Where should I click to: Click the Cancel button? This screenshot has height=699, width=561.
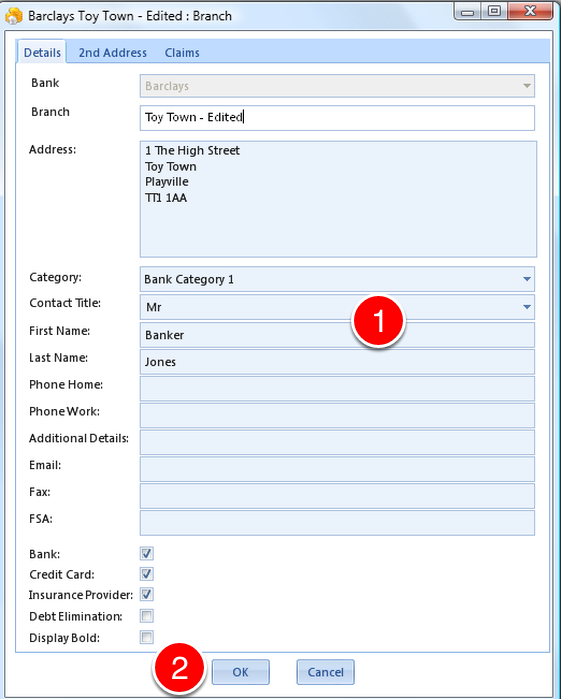click(x=326, y=672)
